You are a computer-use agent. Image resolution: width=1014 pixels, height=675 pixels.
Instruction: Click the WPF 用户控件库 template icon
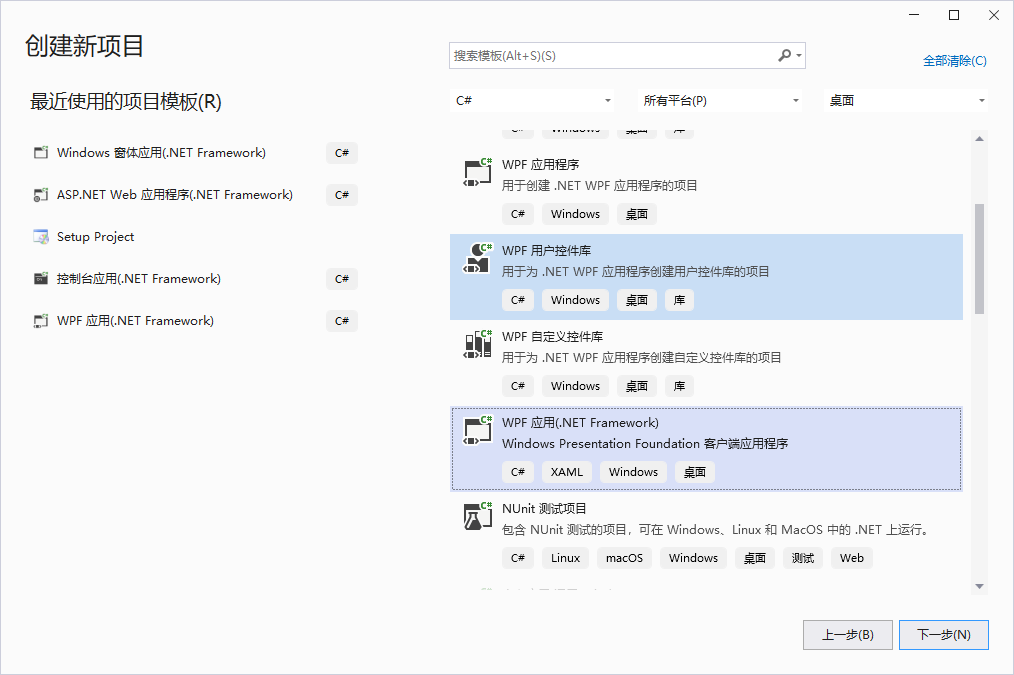click(x=478, y=259)
